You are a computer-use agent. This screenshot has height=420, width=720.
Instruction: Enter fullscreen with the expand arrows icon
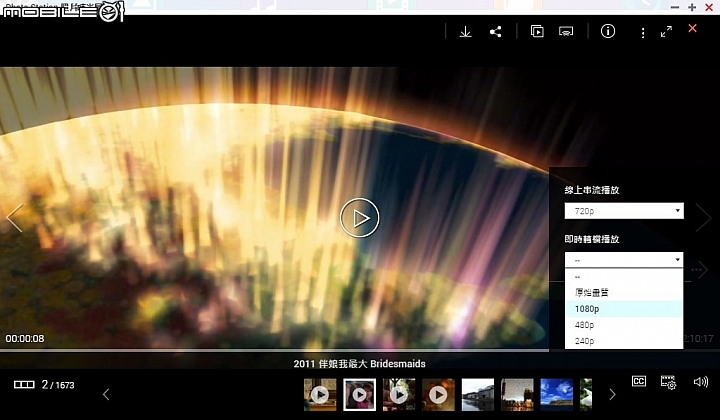coord(666,31)
